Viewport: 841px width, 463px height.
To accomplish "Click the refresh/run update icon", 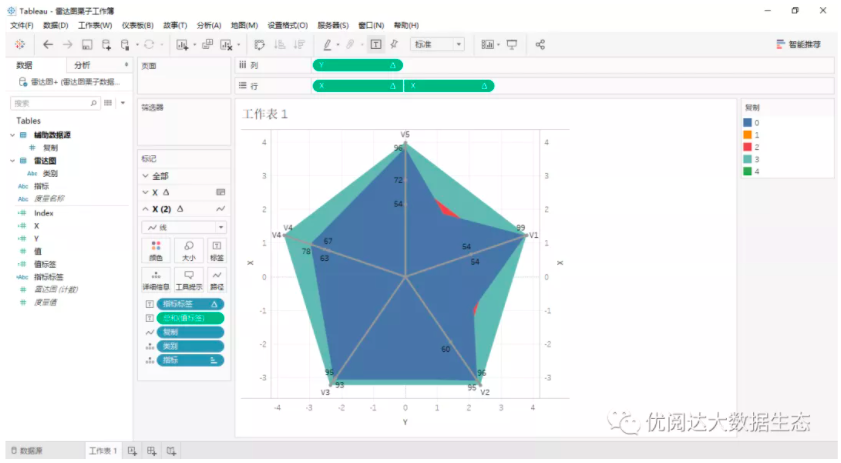I will [x=149, y=45].
